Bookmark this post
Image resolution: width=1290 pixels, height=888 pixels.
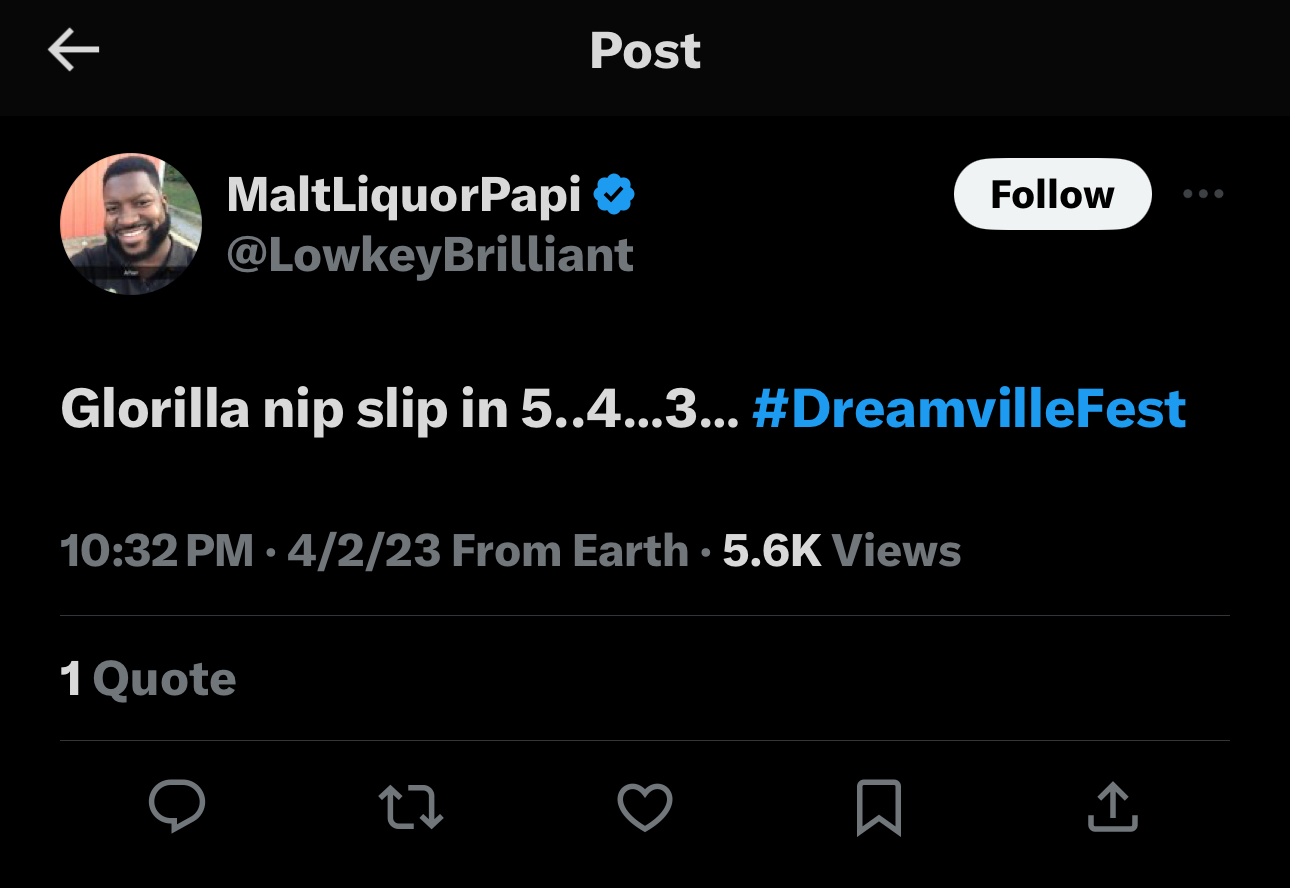click(879, 807)
